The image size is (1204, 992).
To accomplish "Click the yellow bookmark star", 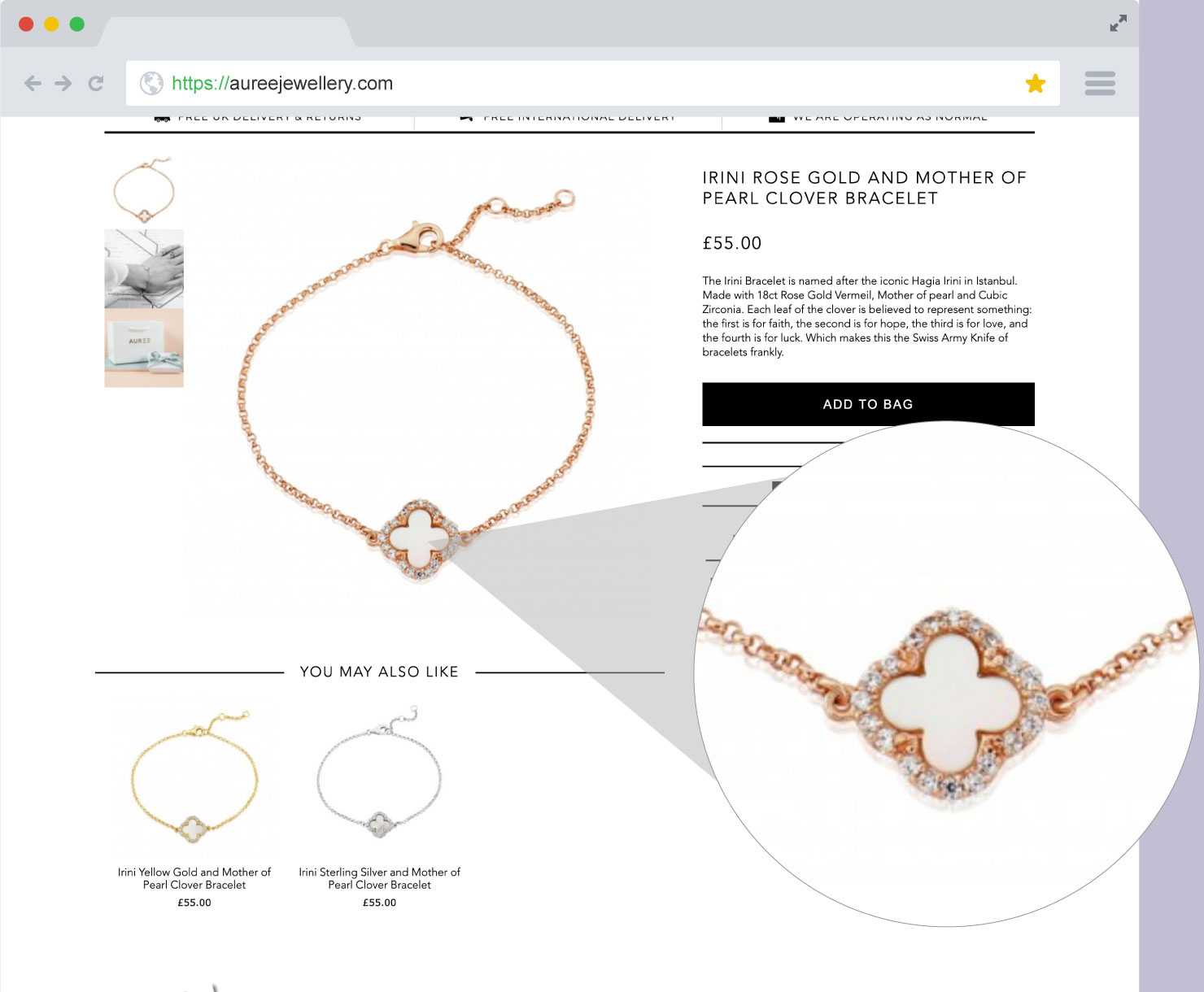I will coord(1035,83).
